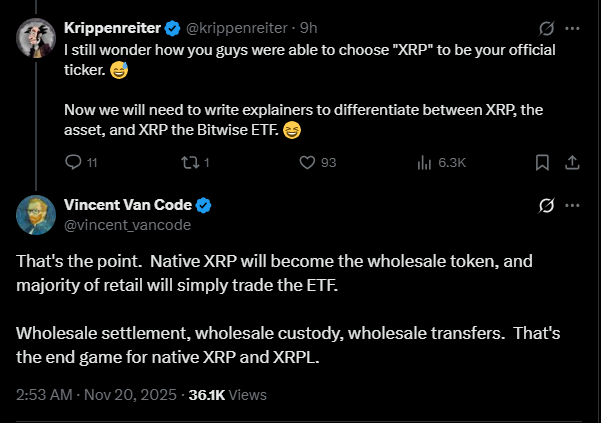Open more options for Krippenreiter's post
The width and height of the screenshot is (601, 423).
click(x=573, y=27)
